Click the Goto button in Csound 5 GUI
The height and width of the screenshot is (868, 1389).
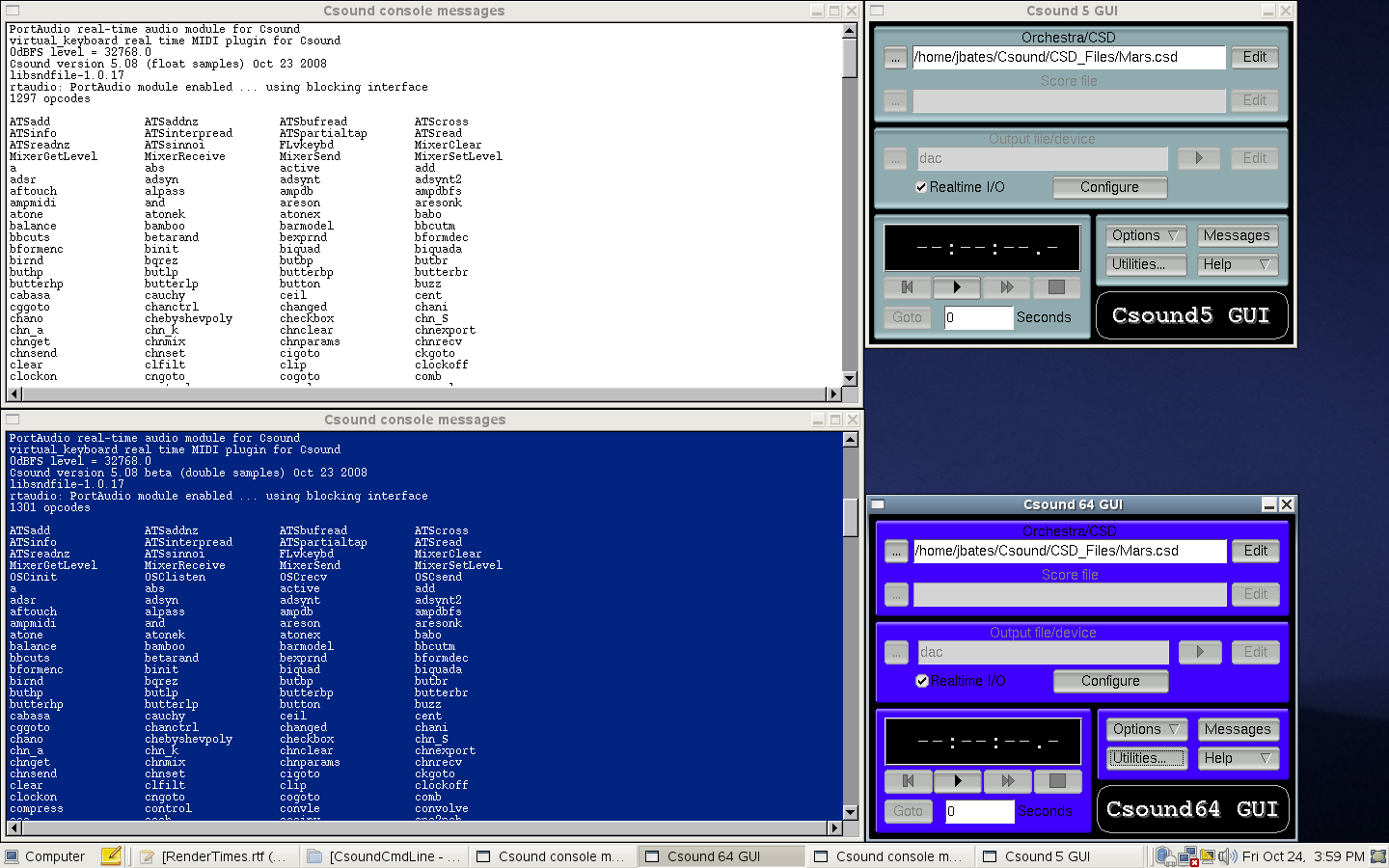907,317
